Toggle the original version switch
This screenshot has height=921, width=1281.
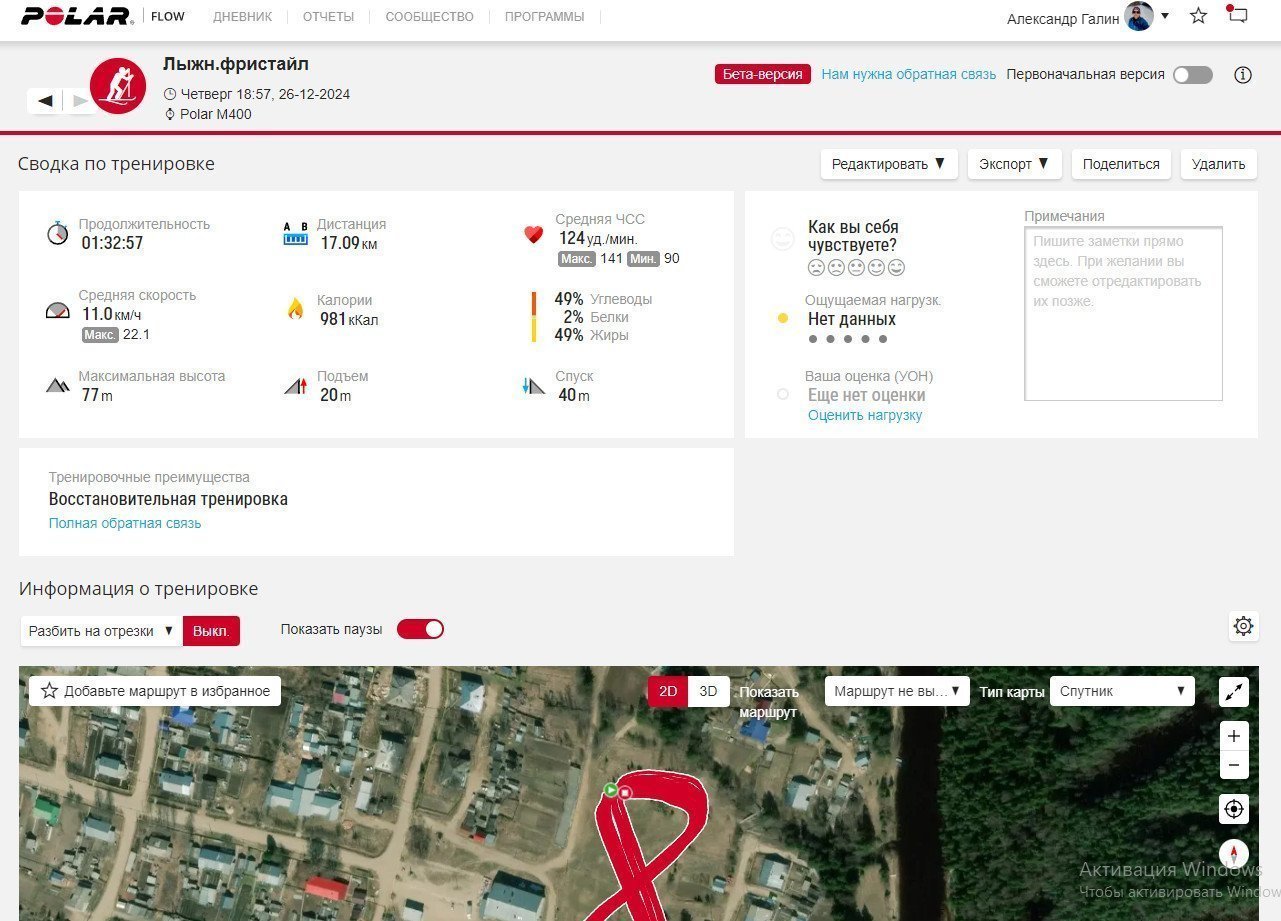pyautogui.click(x=1193, y=75)
